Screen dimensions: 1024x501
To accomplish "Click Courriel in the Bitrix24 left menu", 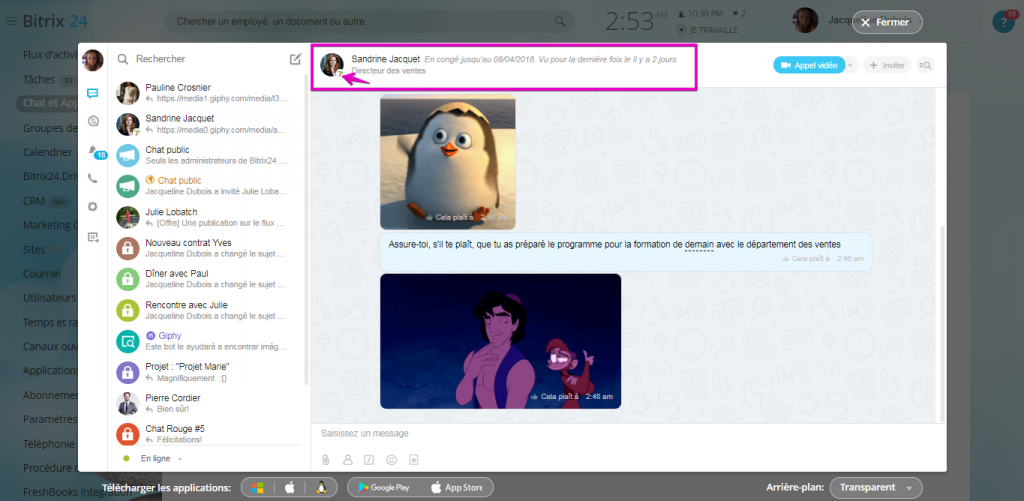I will 41,274.
